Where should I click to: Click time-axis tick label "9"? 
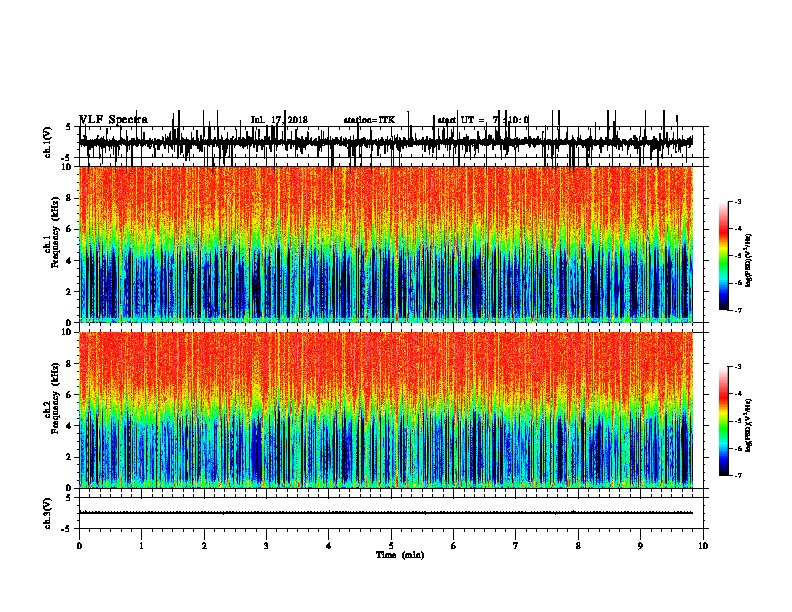click(x=640, y=546)
